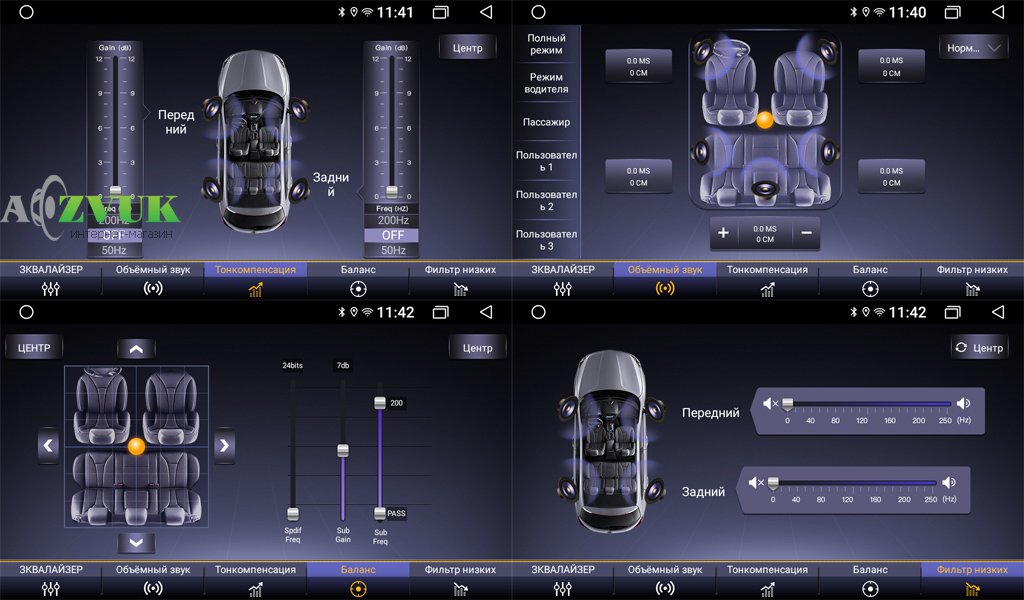Tap orange ball in Объёмный звук seat view
1024x600 pixels.
[x=765, y=119]
